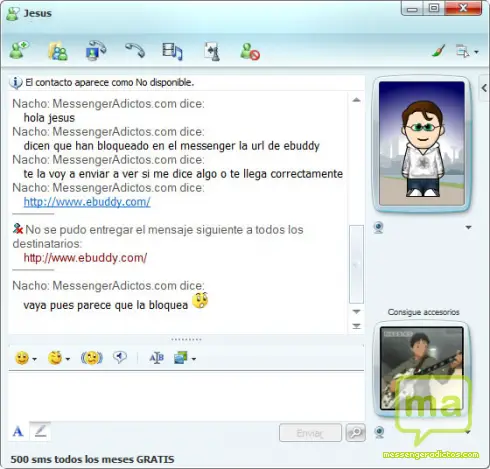Block this contact using the block icon
This screenshot has width=490, height=469.
[250, 52]
